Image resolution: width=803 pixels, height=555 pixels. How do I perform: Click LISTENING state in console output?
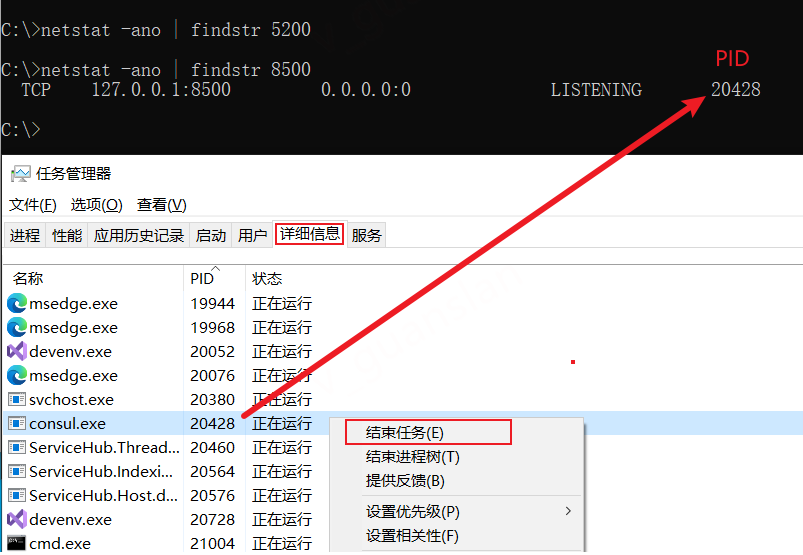coord(596,90)
